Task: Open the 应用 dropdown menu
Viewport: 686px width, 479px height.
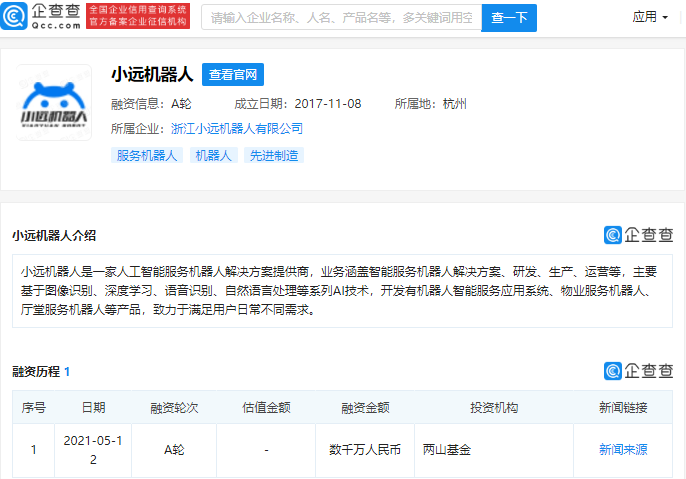Action: tap(650, 17)
